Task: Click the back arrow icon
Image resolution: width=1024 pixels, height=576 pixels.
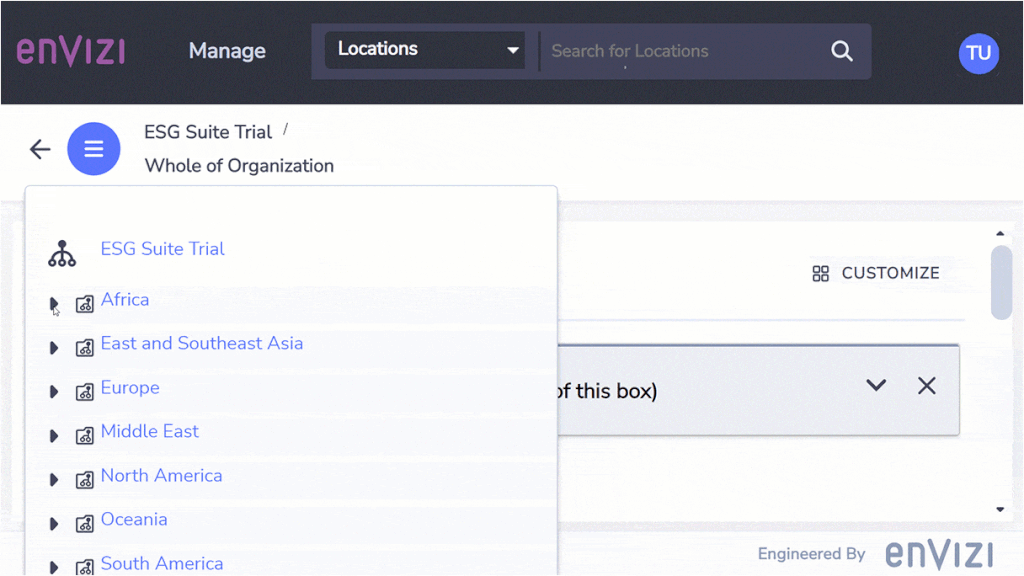Action: coord(40,149)
